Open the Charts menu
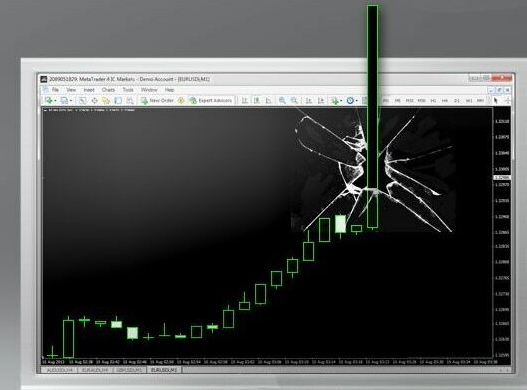This screenshot has height=390, width=527. click(108, 90)
